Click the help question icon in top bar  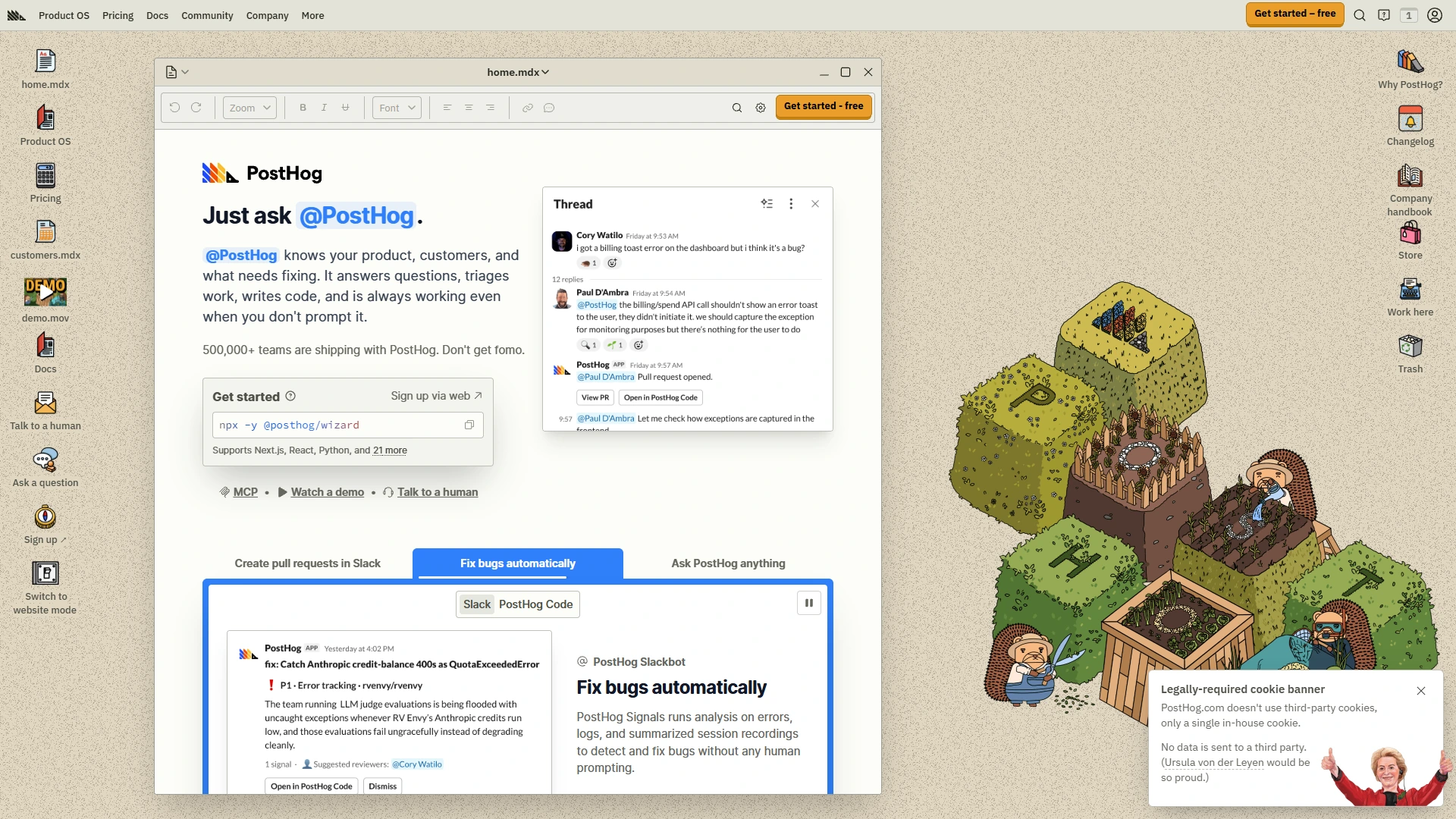pyautogui.click(x=1384, y=15)
